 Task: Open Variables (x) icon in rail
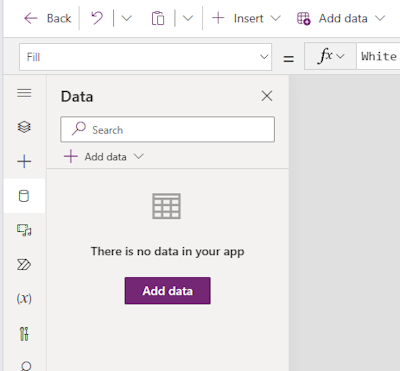pyautogui.click(x=24, y=298)
